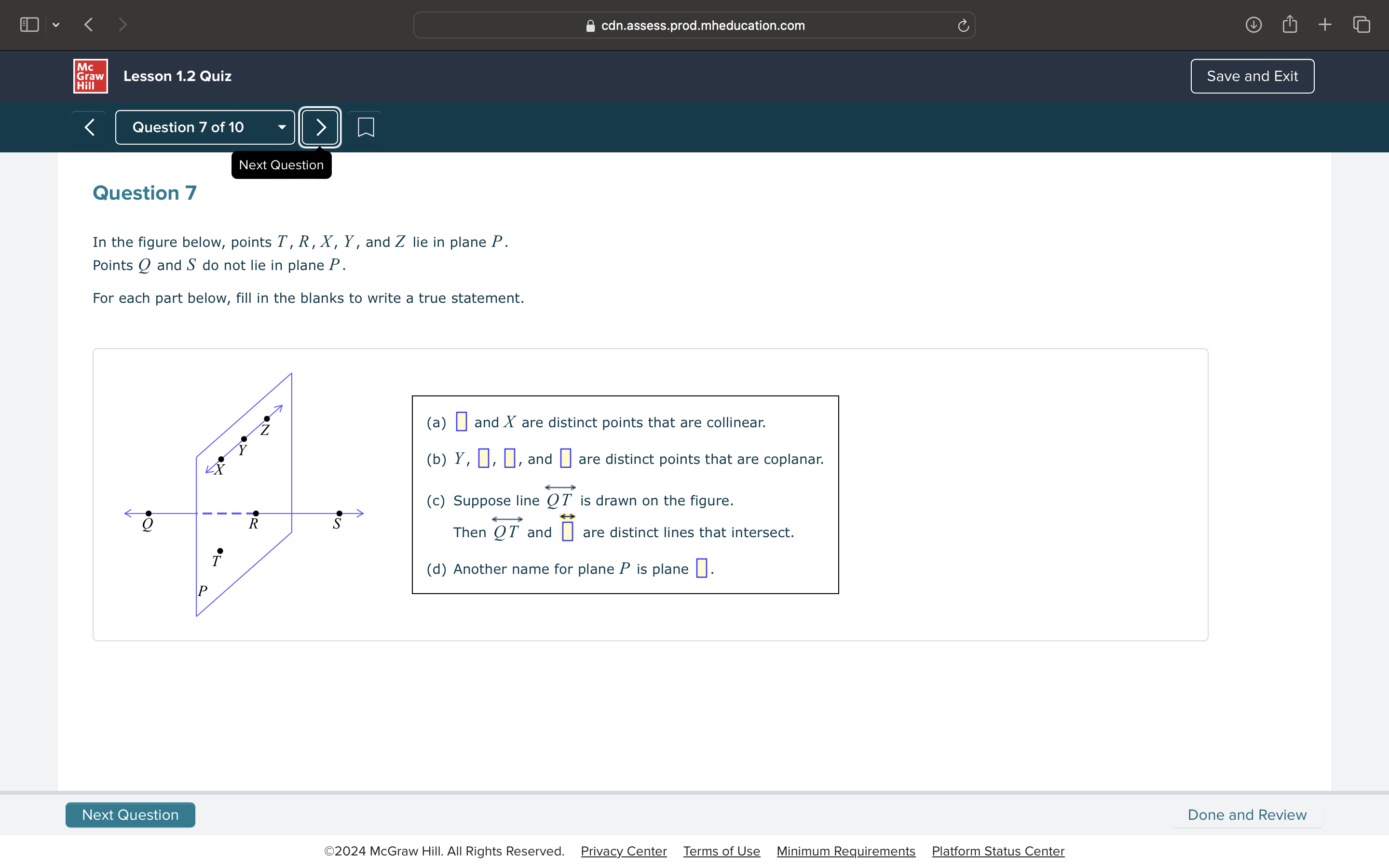Click the Privacy Center link in footer
The width and height of the screenshot is (1389, 868).
(622, 852)
